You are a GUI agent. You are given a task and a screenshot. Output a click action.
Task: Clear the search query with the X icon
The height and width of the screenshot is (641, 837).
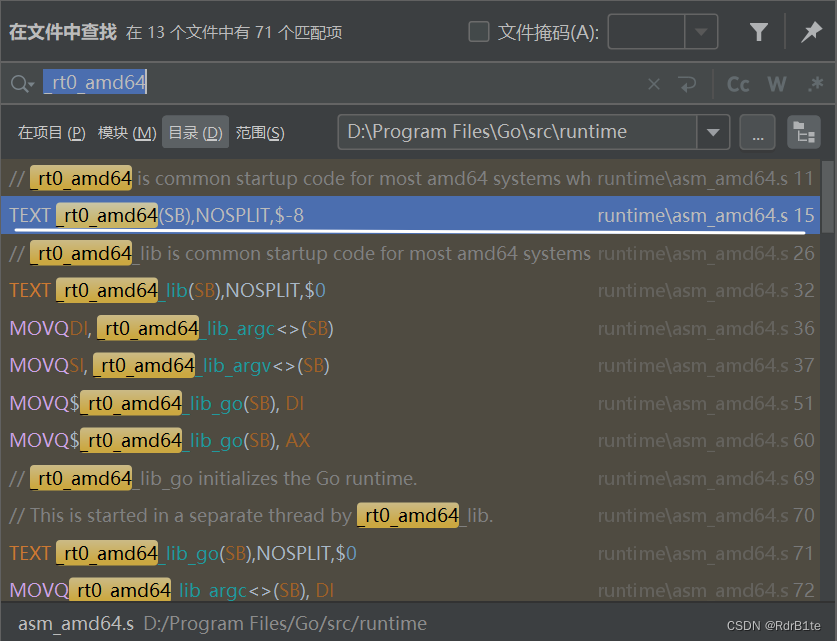[x=654, y=84]
